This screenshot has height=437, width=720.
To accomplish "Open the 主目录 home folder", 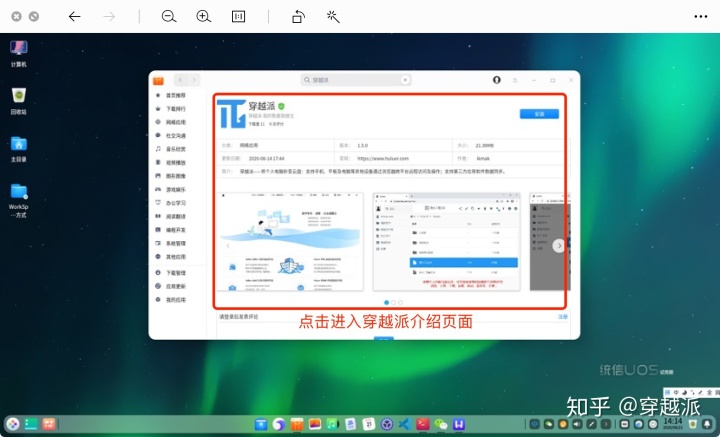I will [x=18, y=149].
